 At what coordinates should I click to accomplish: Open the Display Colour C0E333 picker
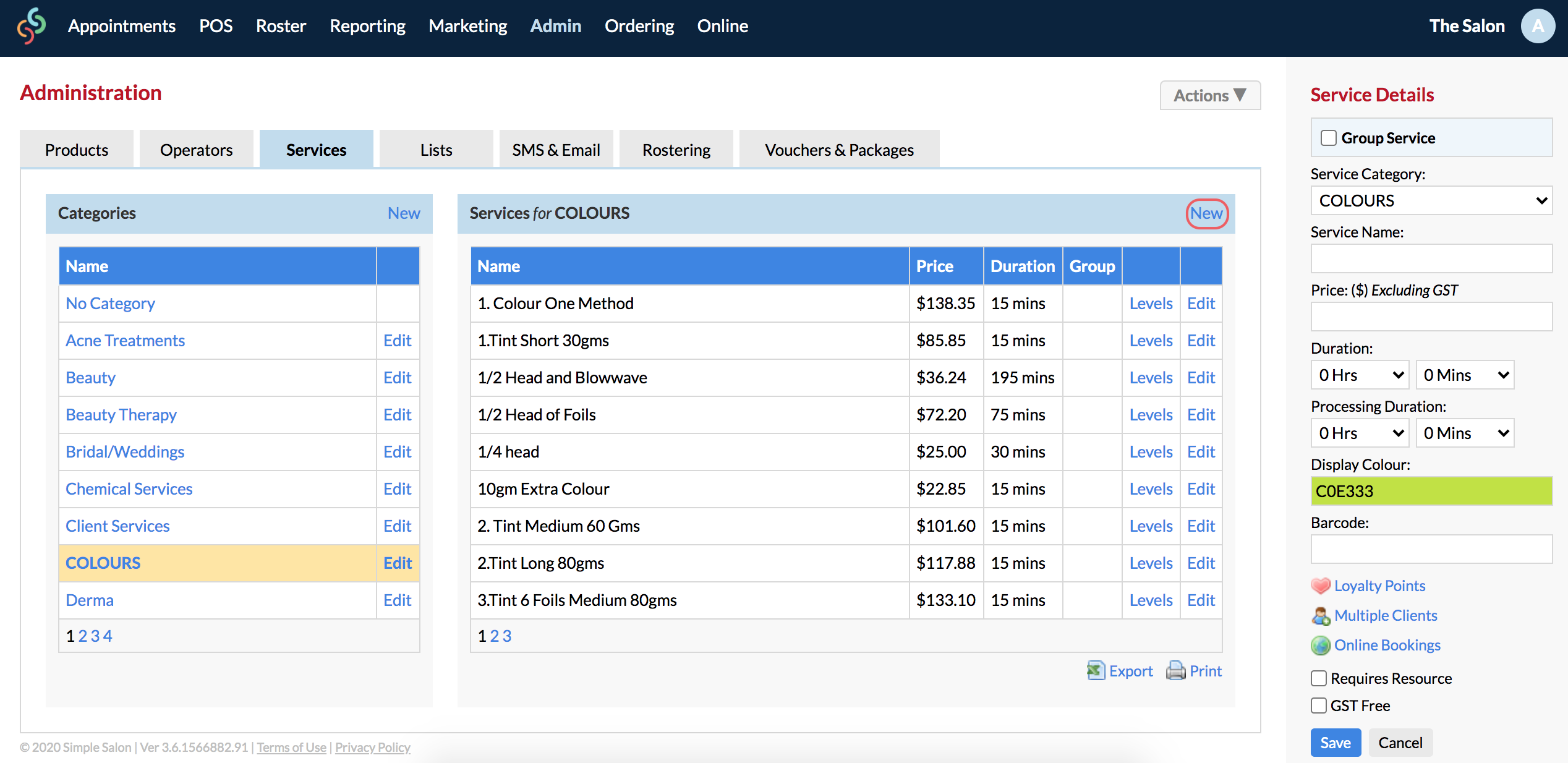click(x=1431, y=491)
